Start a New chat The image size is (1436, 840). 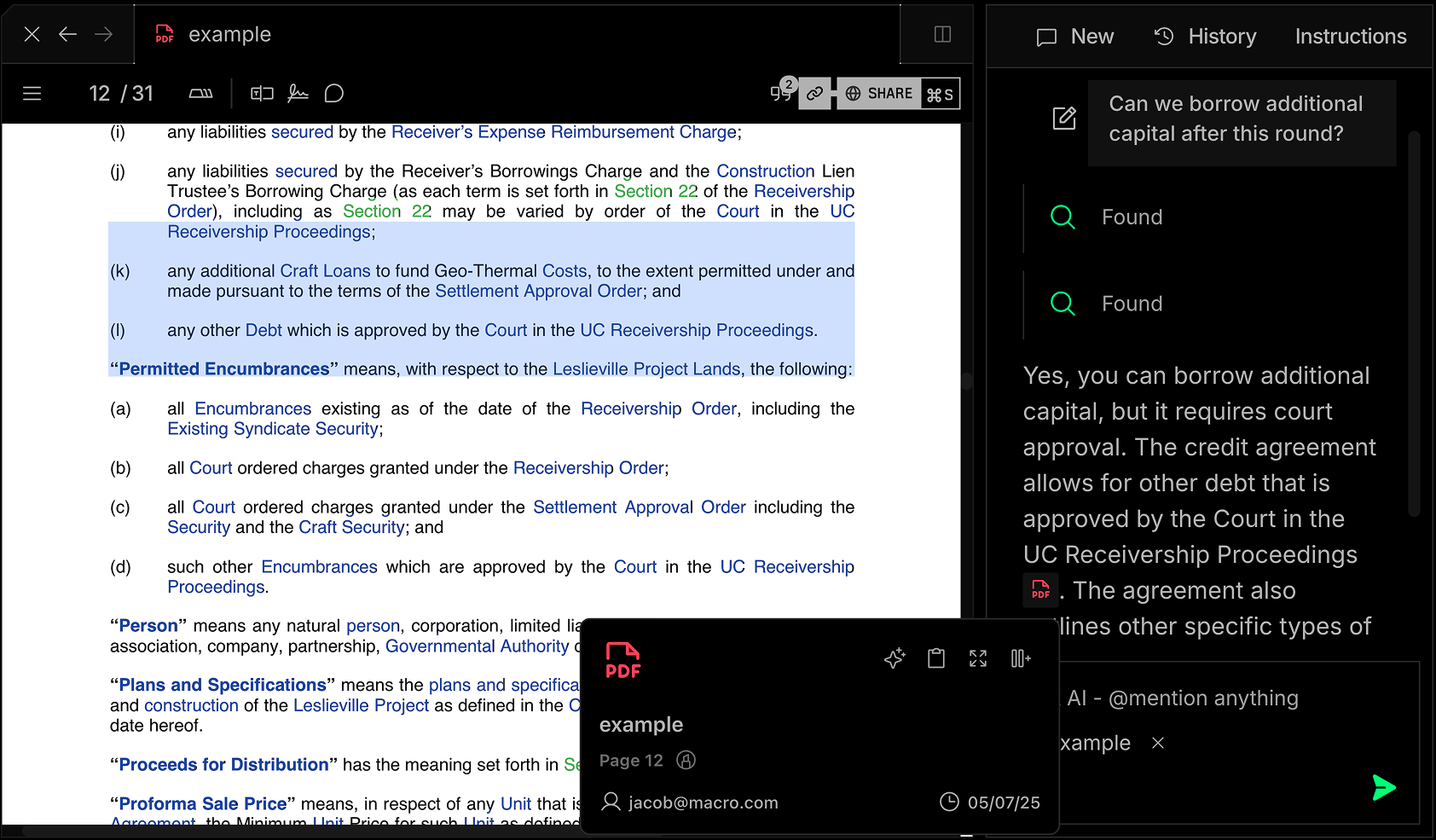1075,37
